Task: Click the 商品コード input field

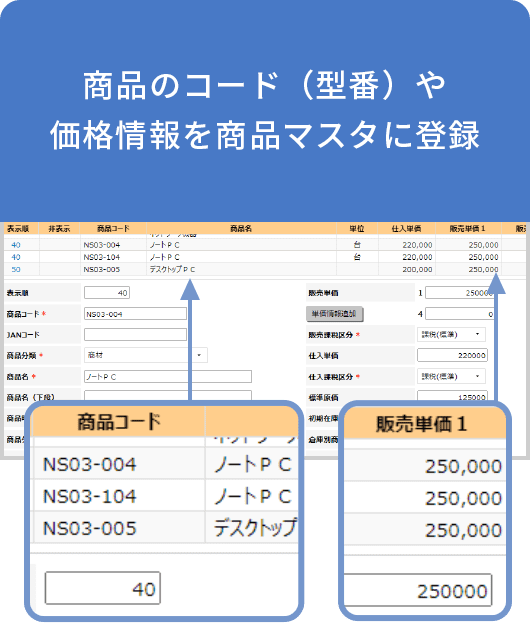Action: click(x=135, y=314)
